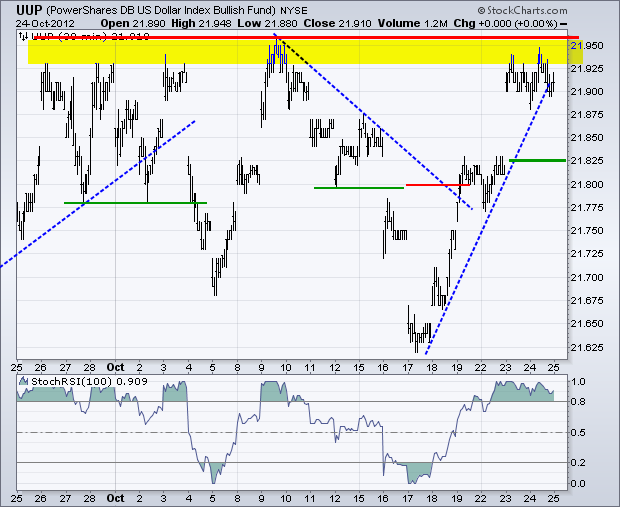This screenshot has width=620, height=507.
Task: Click the 21.900 price axis label
Action: pyautogui.click(x=587, y=91)
